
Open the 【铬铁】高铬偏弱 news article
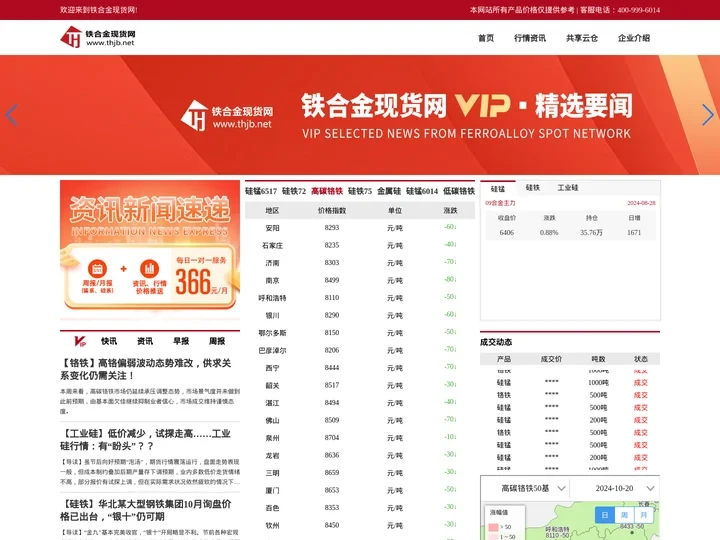point(146,369)
